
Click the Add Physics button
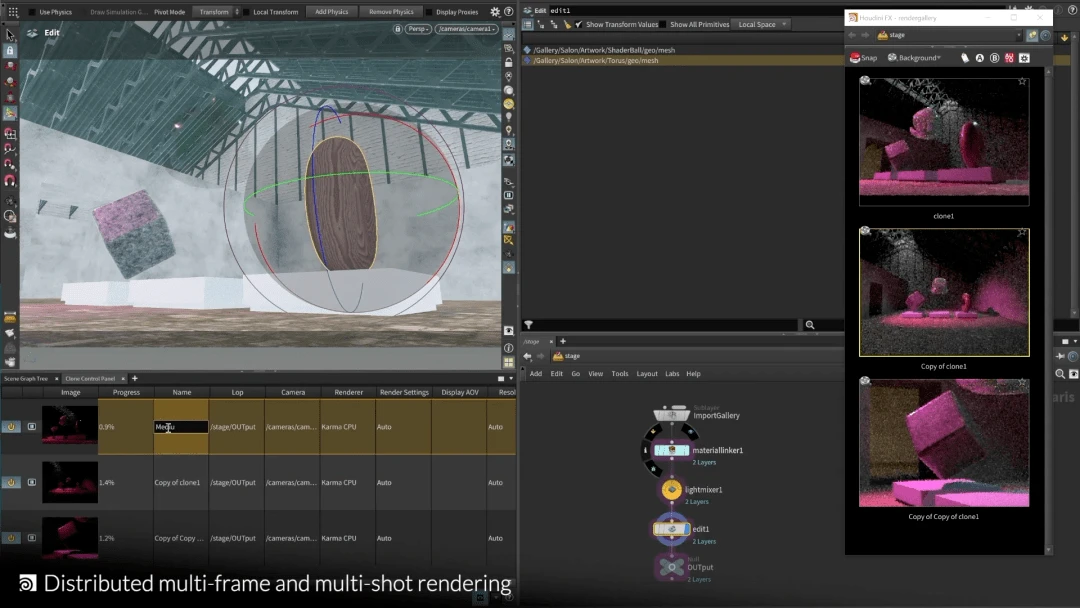click(x=331, y=12)
